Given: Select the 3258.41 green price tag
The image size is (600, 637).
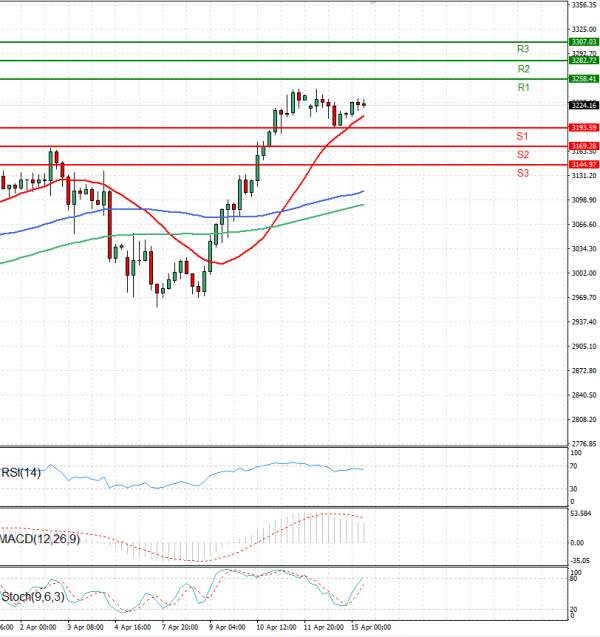Looking at the screenshot, I should coord(583,79).
